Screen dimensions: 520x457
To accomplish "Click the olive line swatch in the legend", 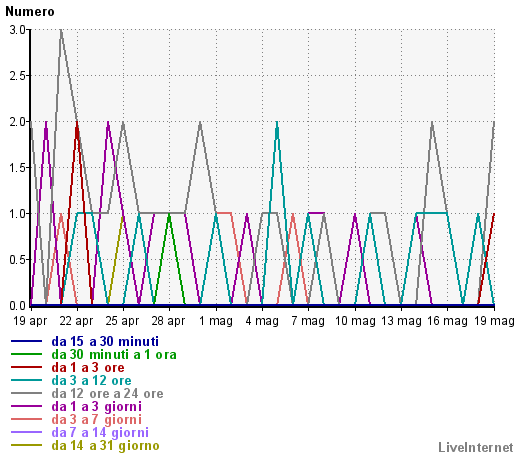I will point(26,445).
